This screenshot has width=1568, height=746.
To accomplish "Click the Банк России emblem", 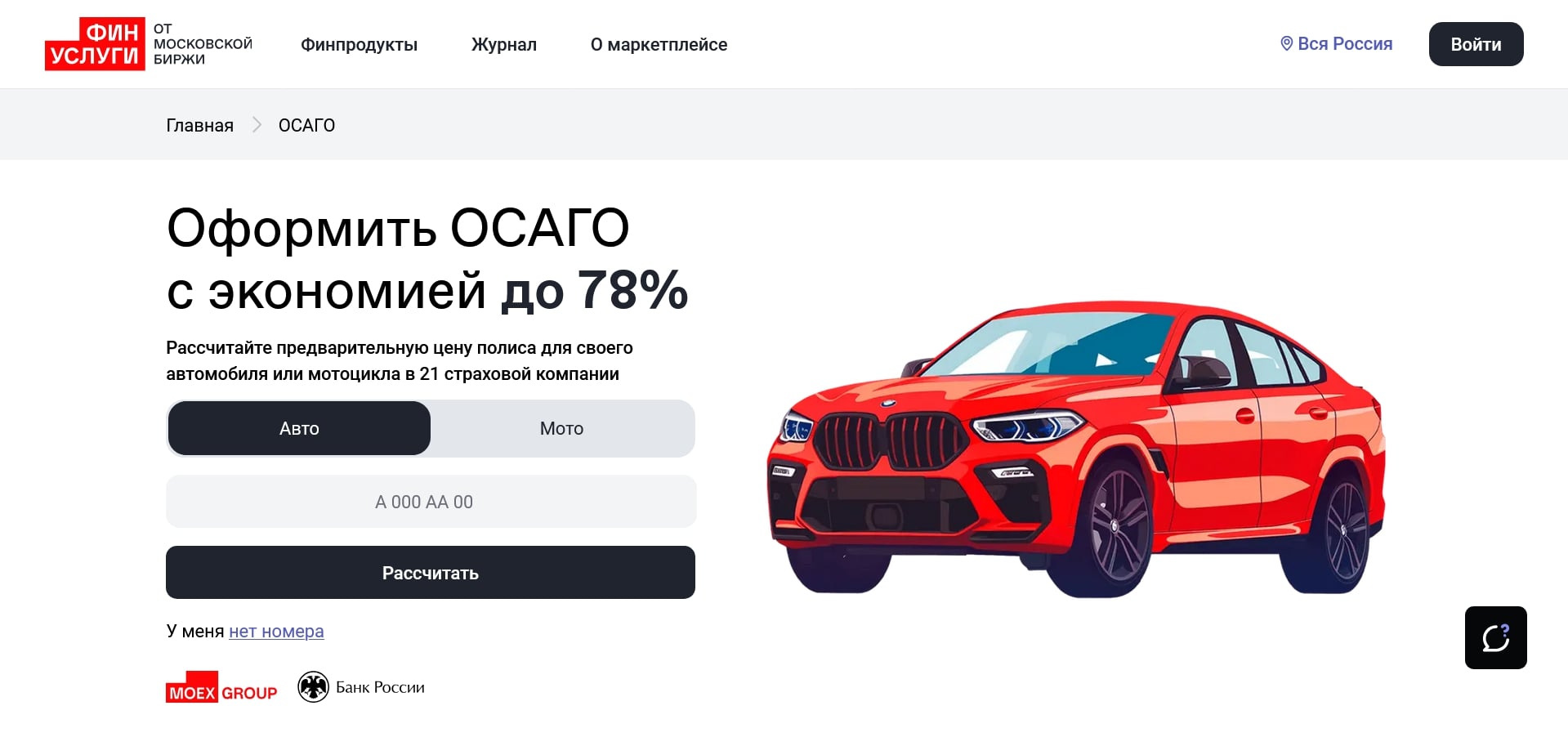I will point(313,687).
